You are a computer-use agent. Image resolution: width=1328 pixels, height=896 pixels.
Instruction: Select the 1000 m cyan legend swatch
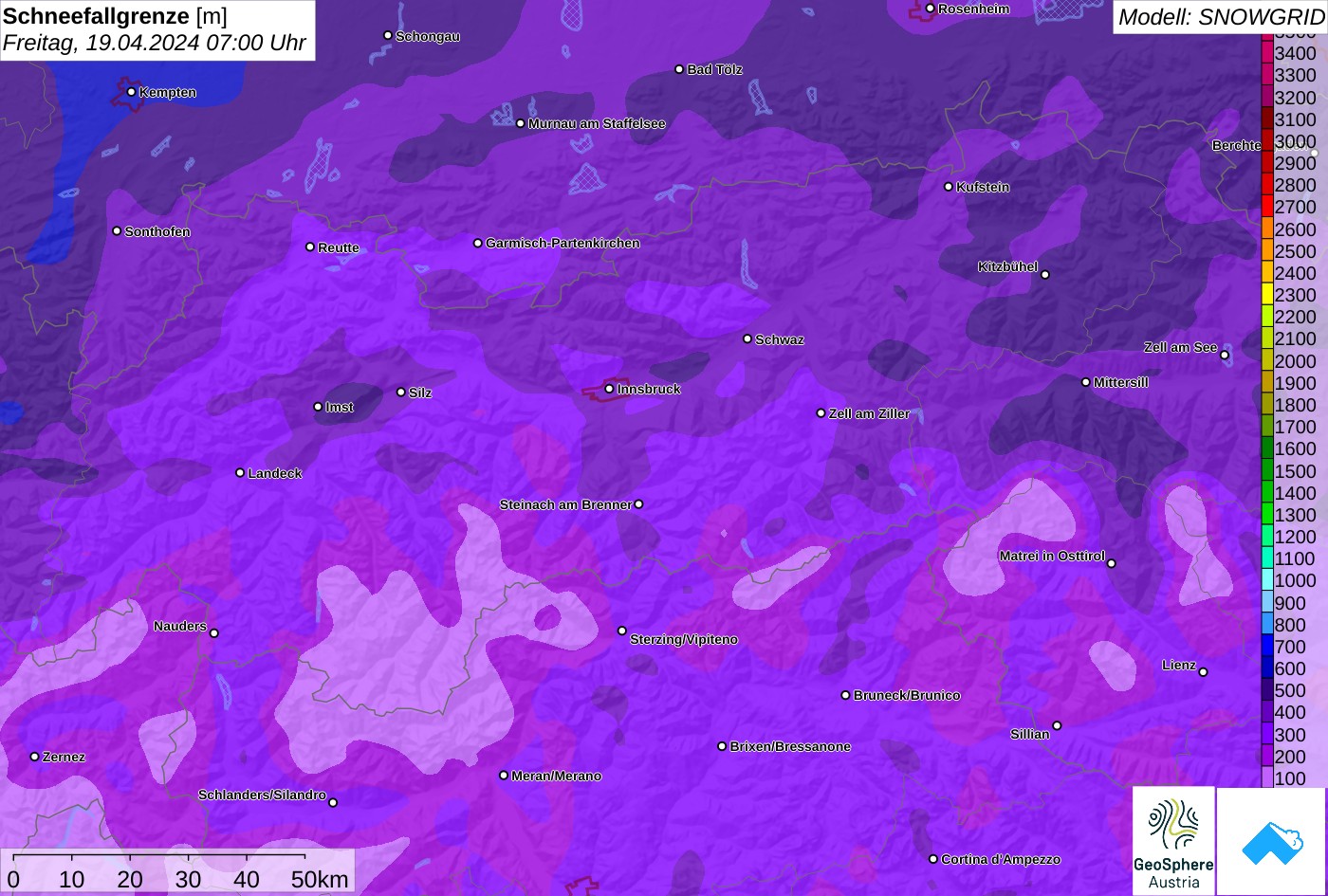pos(1267,580)
